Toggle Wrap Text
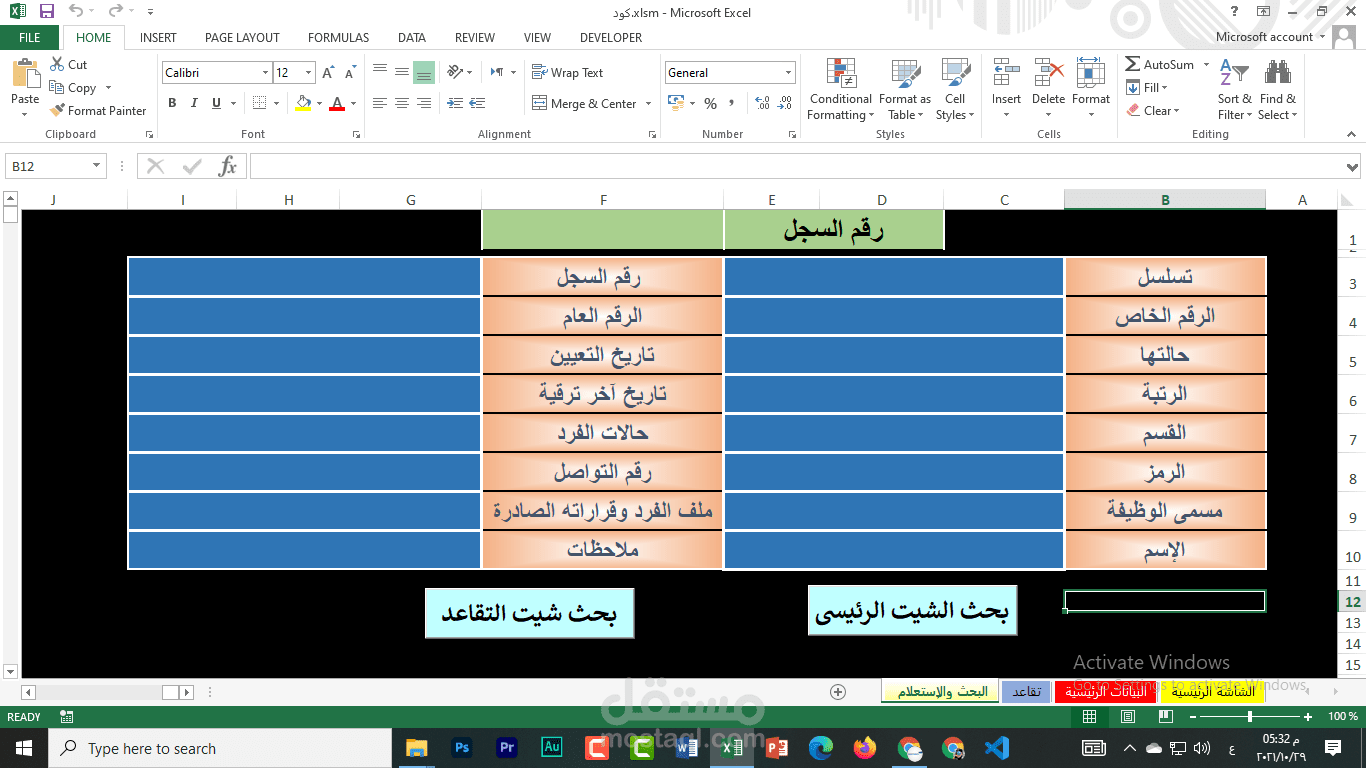This screenshot has height=768, width=1366. click(x=567, y=73)
